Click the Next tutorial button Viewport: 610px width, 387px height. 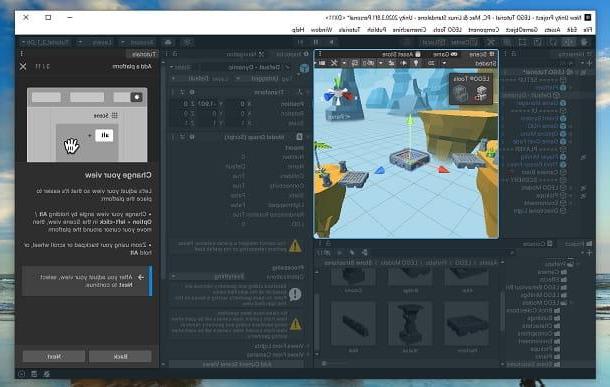pos(54,356)
